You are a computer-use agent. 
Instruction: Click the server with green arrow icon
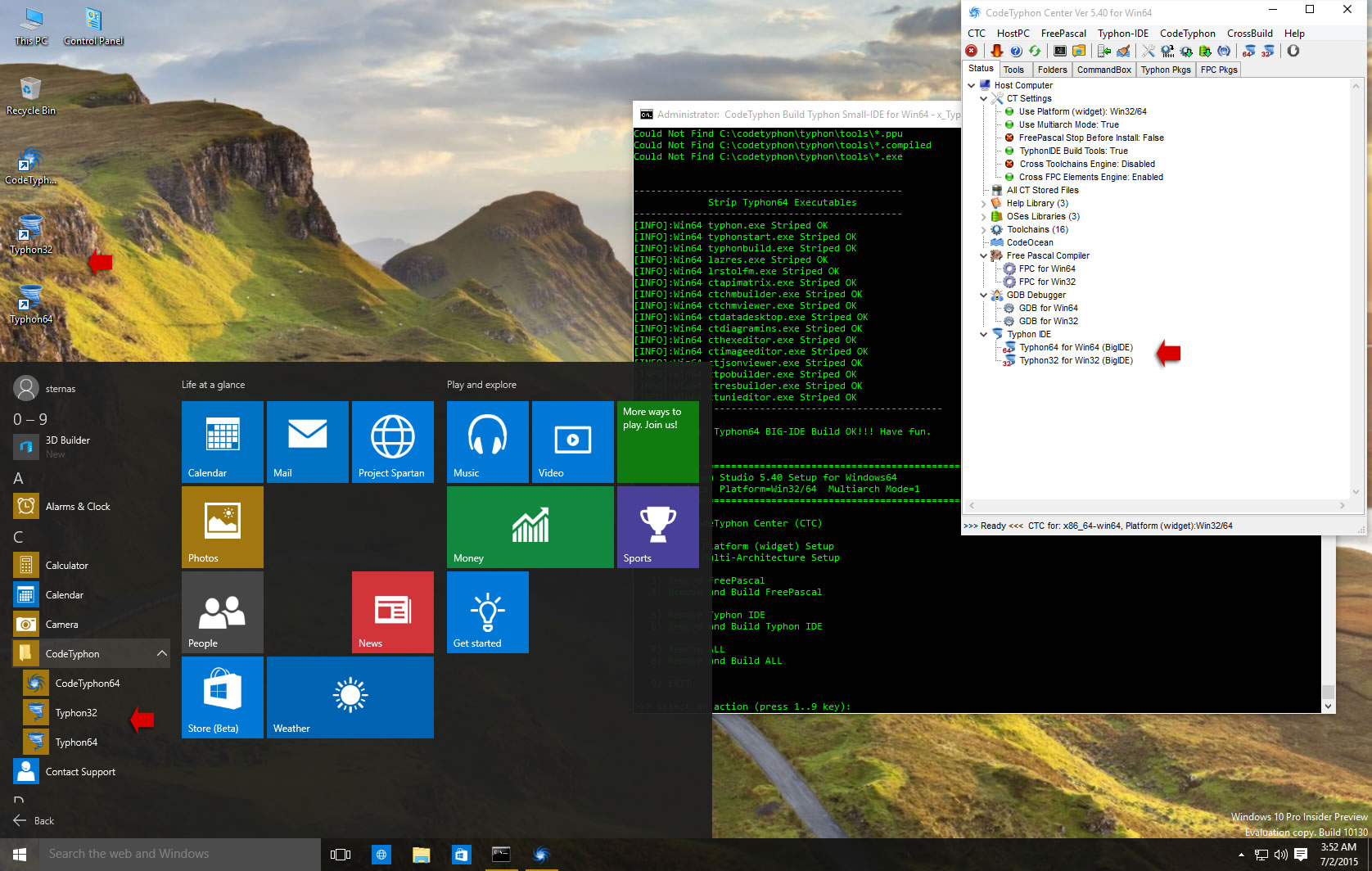(x=1104, y=51)
